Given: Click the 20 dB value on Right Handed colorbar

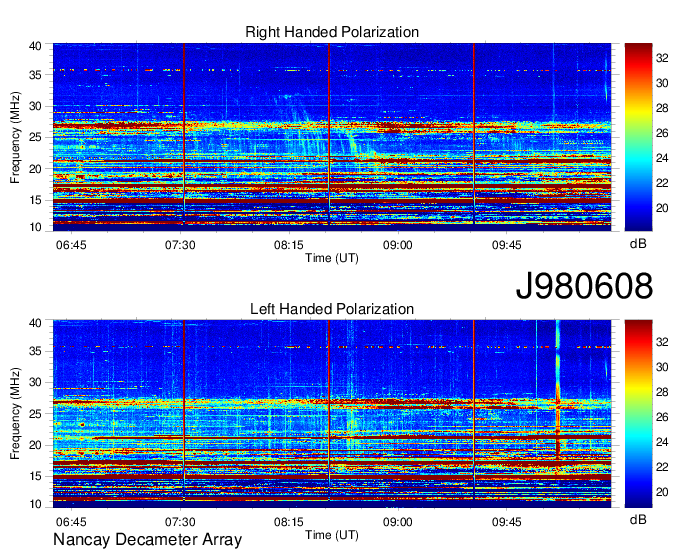Looking at the screenshot, I should 662,208.
